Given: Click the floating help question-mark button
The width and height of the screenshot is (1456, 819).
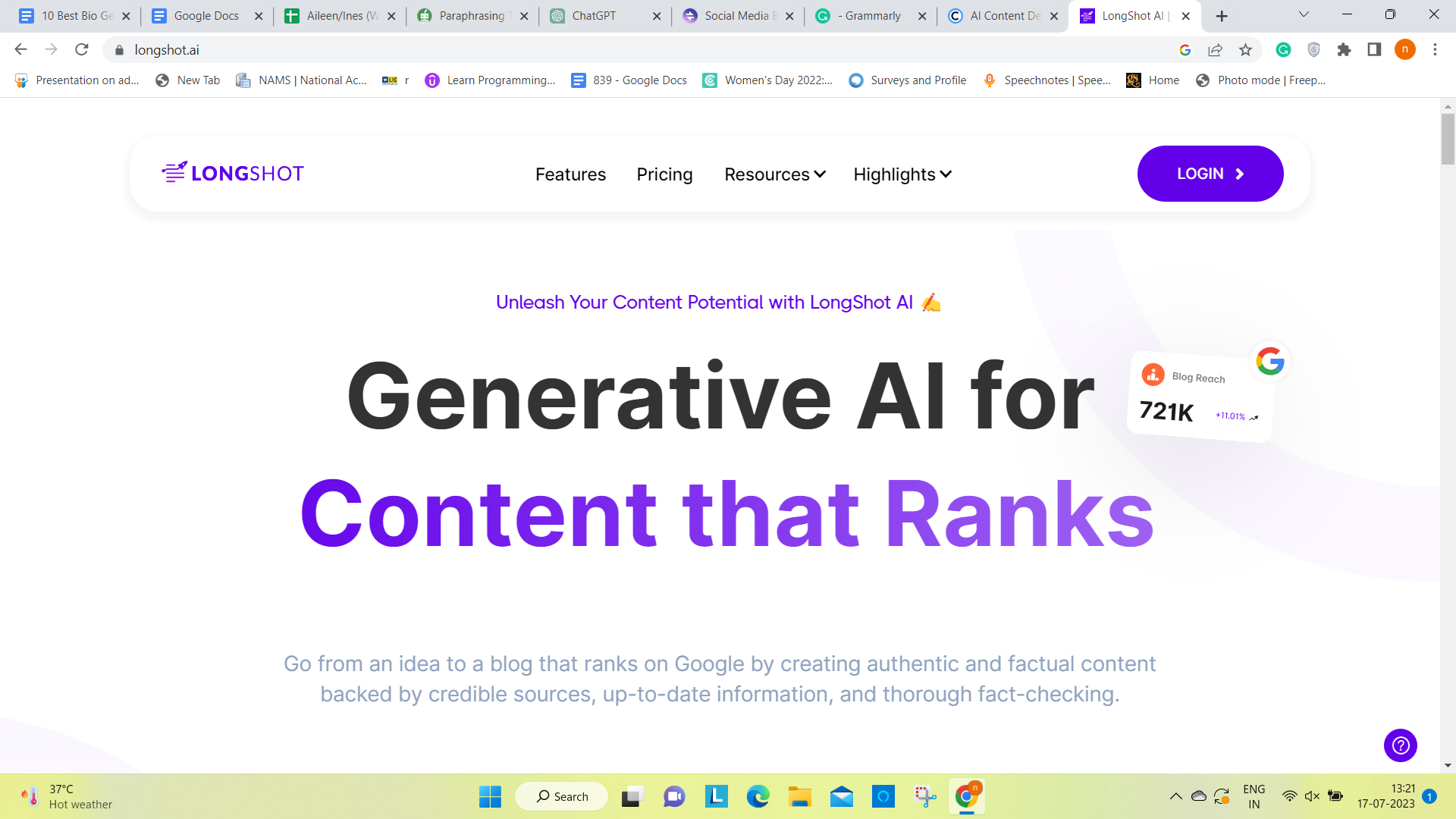Looking at the screenshot, I should click(x=1401, y=745).
